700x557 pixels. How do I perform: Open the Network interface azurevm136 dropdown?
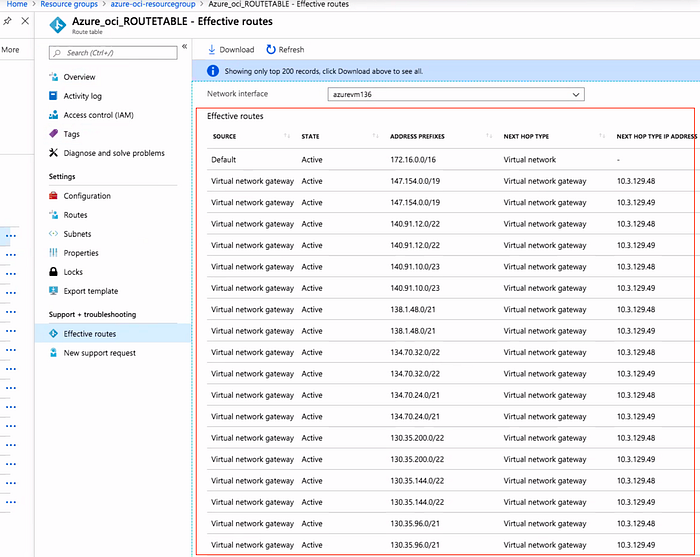click(456, 94)
